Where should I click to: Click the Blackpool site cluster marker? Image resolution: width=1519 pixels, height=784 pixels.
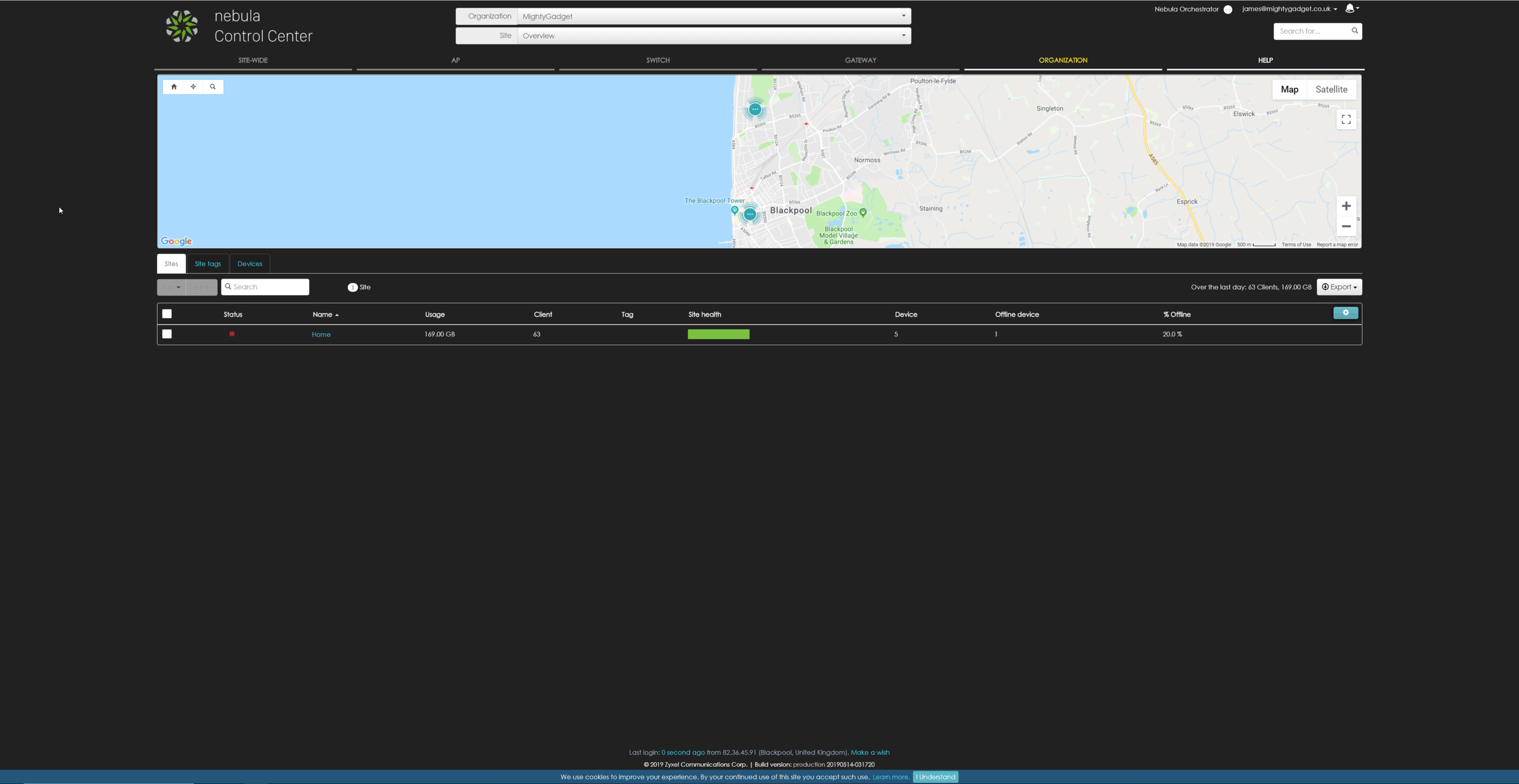pyautogui.click(x=749, y=215)
